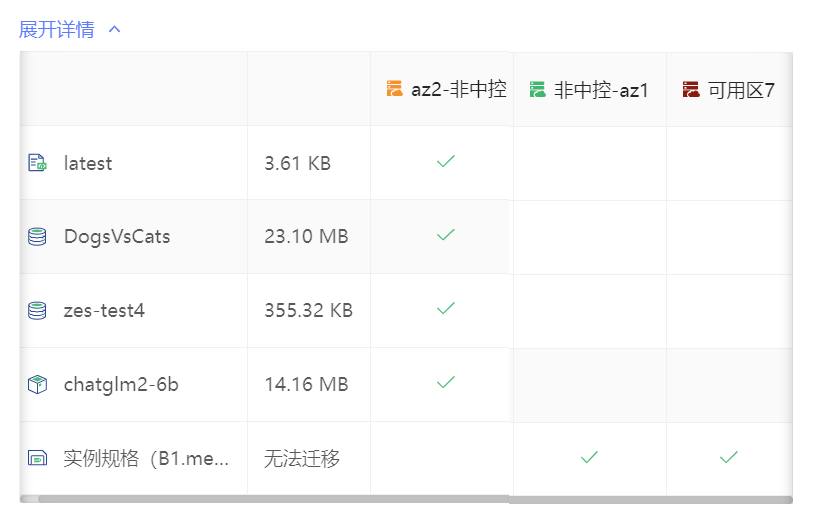Click the green 非中控-az1 zone icon
Screen dimensions: 813x528
538,90
